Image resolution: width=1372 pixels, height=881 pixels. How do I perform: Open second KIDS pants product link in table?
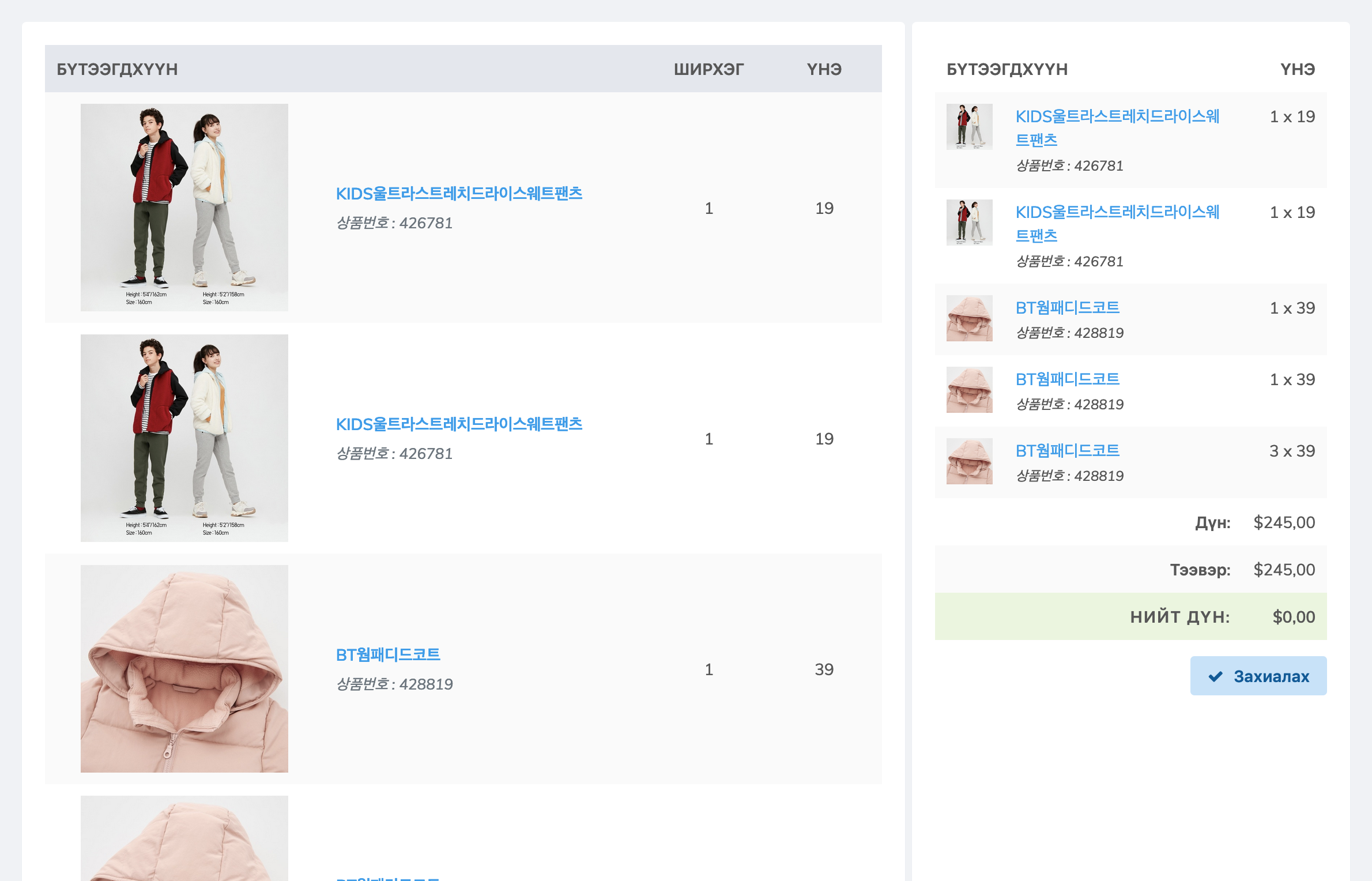pyautogui.click(x=459, y=424)
